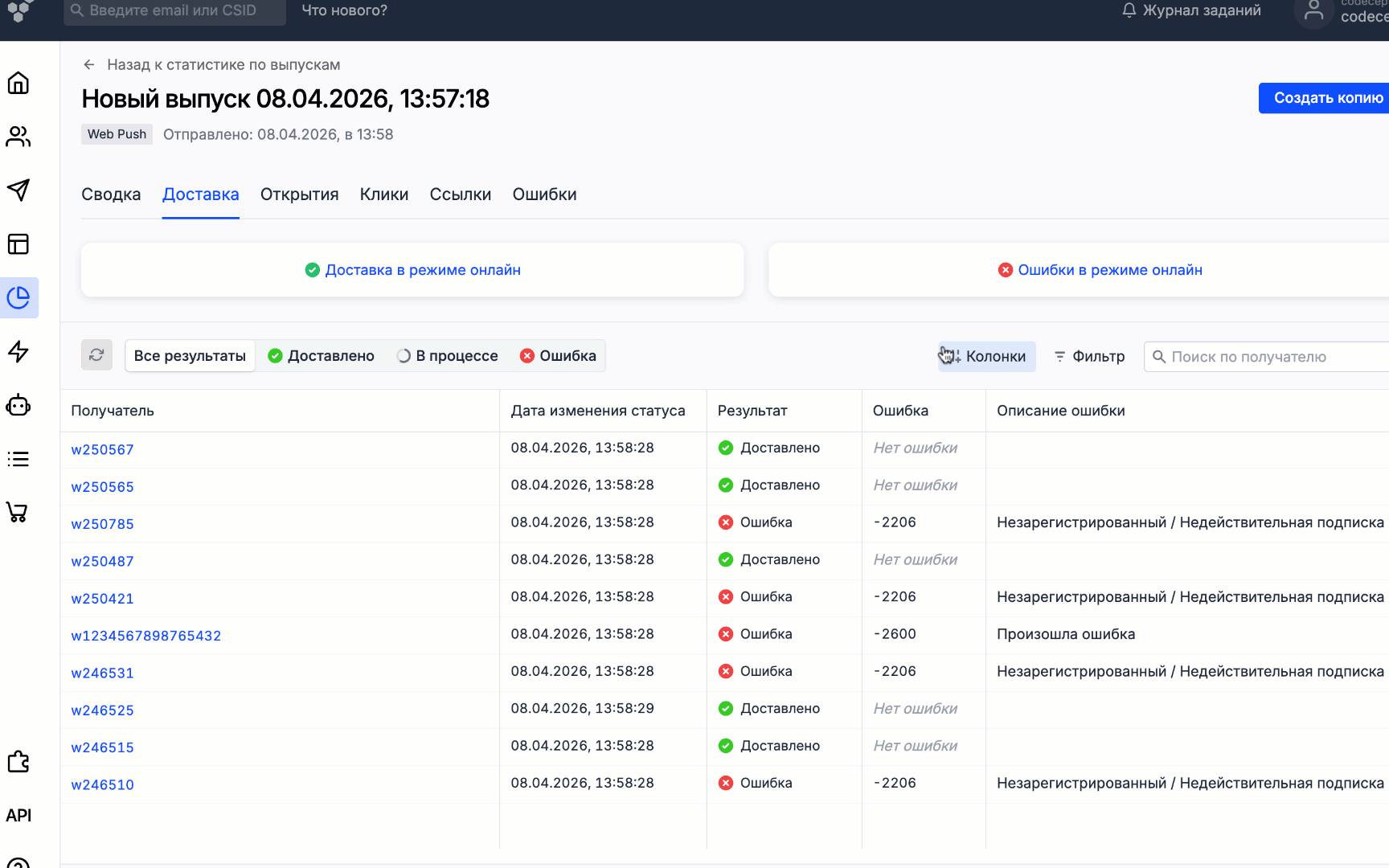The image size is (1389, 868).
Task: Open recipient w250785 link
Action: [x=102, y=524]
